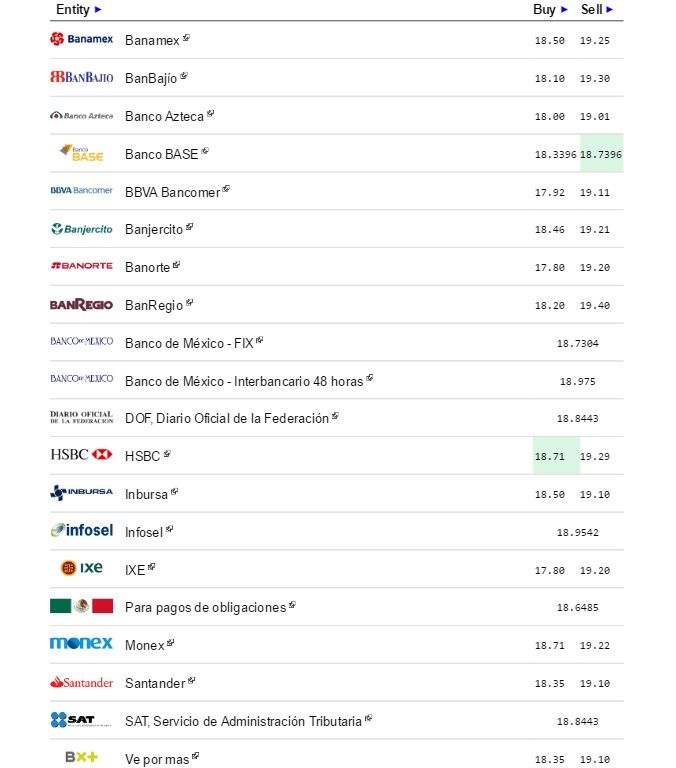Sort the table by Sell rate
This screenshot has height=768, width=676.
(597, 9)
